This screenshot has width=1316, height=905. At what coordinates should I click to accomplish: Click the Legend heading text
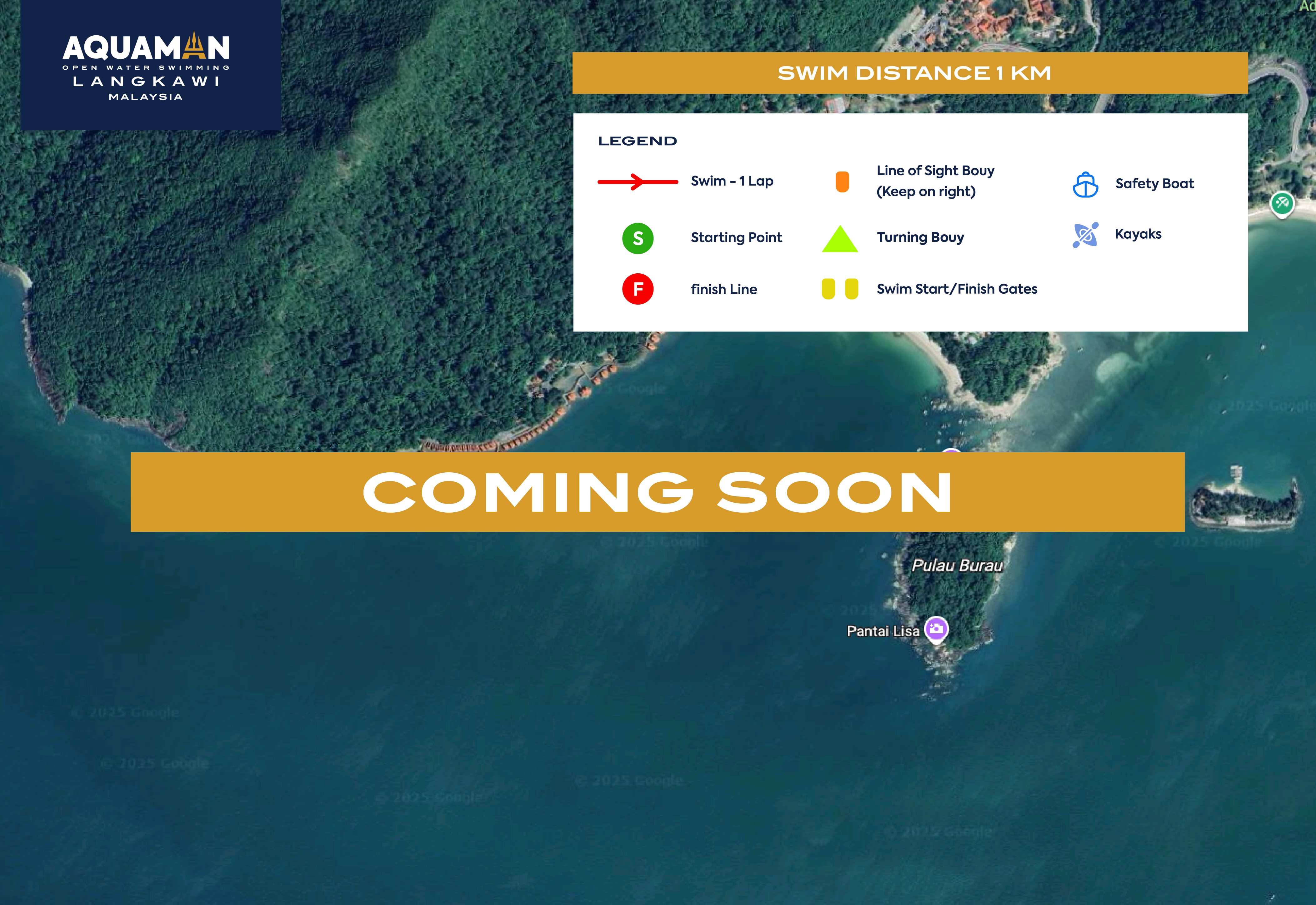pyautogui.click(x=638, y=141)
